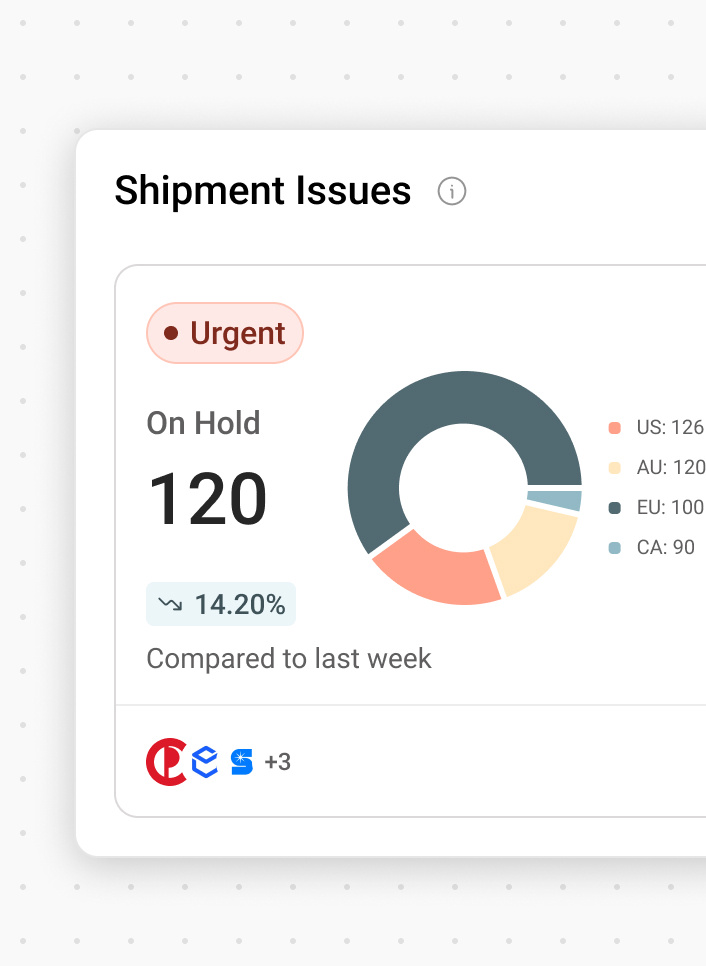Click the Urgent status badge
706x966 pixels.
tap(225, 333)
